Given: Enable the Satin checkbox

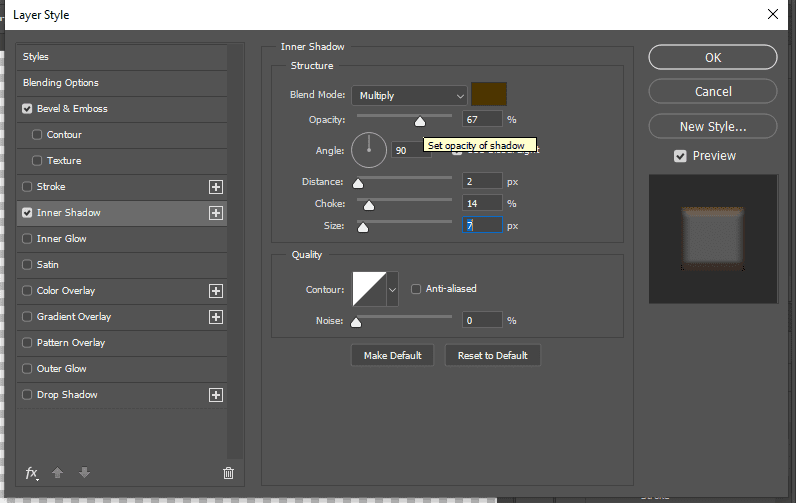Looking at the screenshot, I should (27, 264).
